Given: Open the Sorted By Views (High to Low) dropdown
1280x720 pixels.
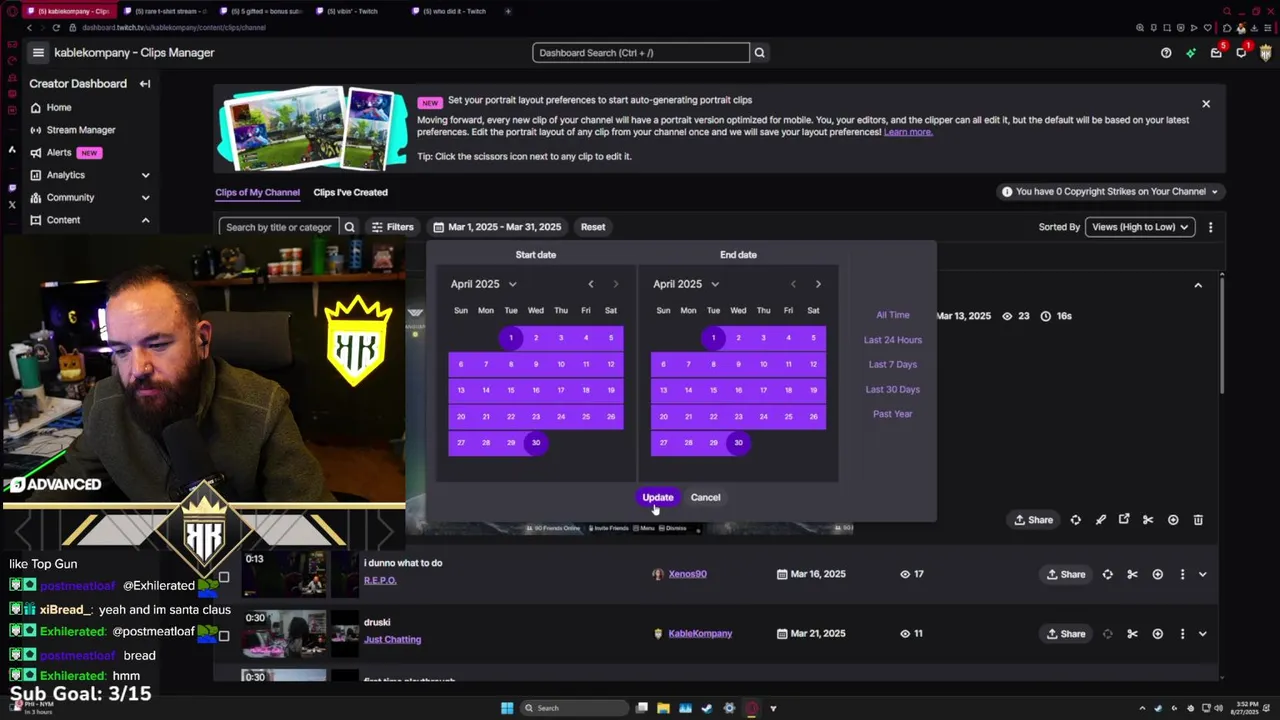Looking at the screenshot, I should pos(1139,227).
